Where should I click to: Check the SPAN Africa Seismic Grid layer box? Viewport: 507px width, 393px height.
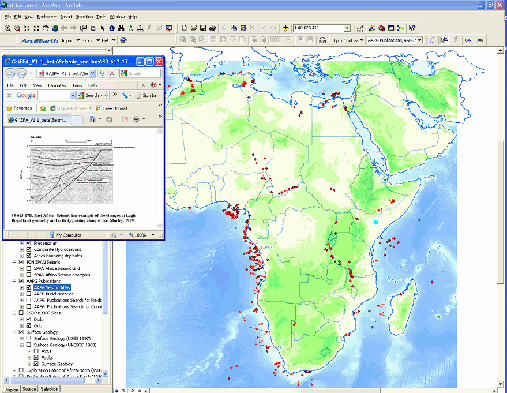pyautogui.click(x=29, y=268)
